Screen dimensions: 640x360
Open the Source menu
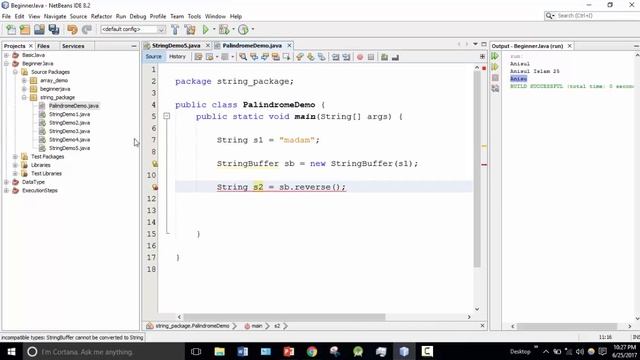pos(78,16)
